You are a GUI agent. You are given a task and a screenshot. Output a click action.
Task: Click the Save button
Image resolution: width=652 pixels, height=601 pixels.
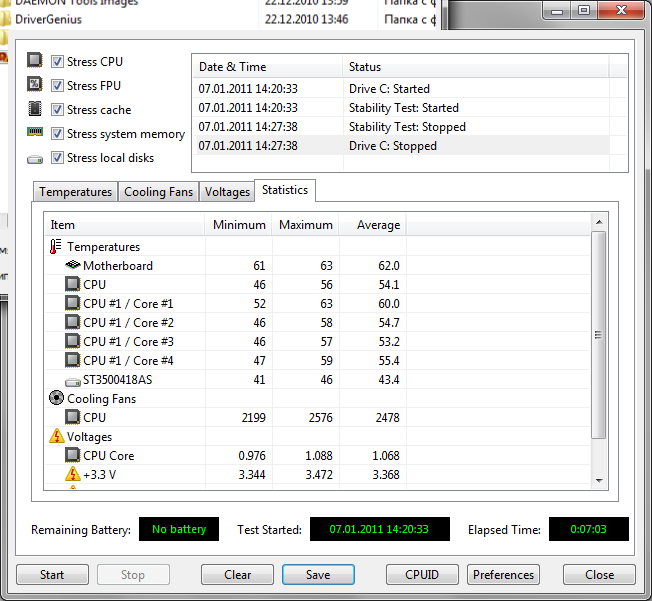pos(318,574)
